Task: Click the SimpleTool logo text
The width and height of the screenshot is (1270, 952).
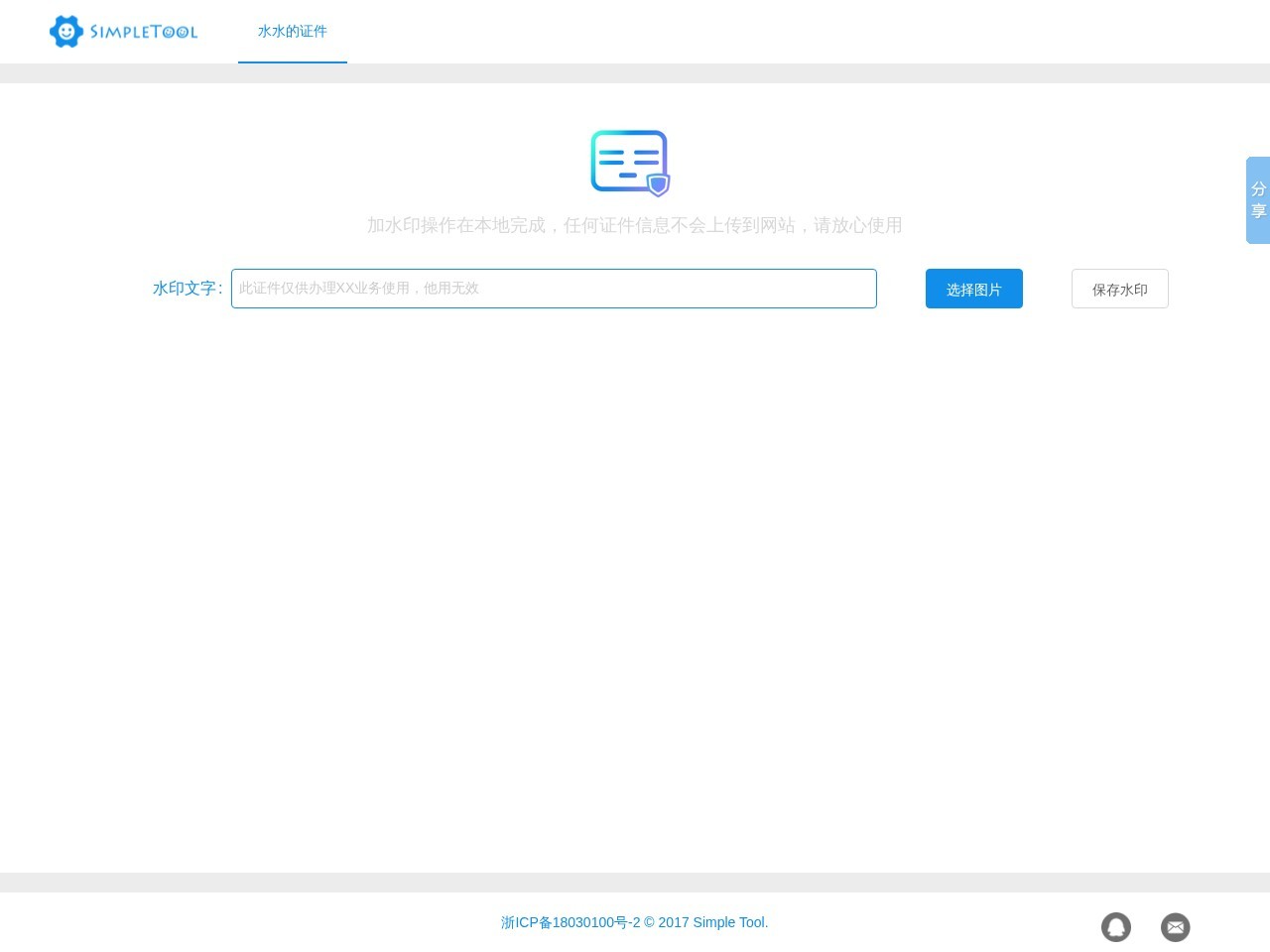Action: (x=144, y=32)
